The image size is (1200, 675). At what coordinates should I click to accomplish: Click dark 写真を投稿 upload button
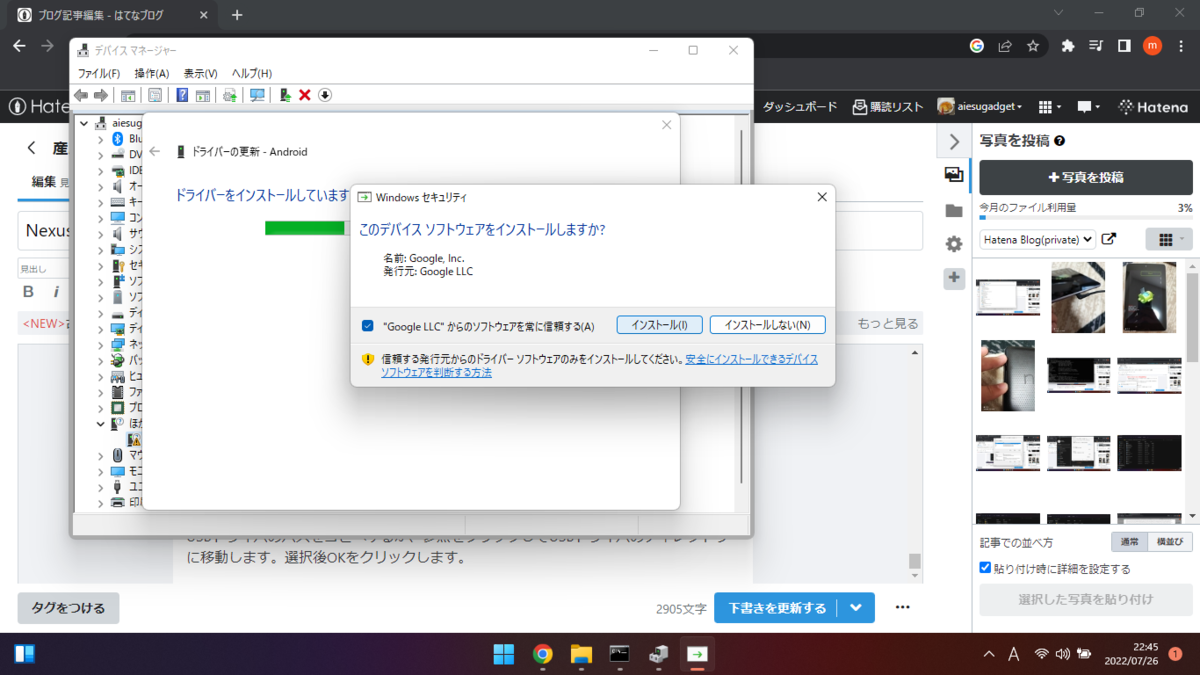coord(1085,177)
